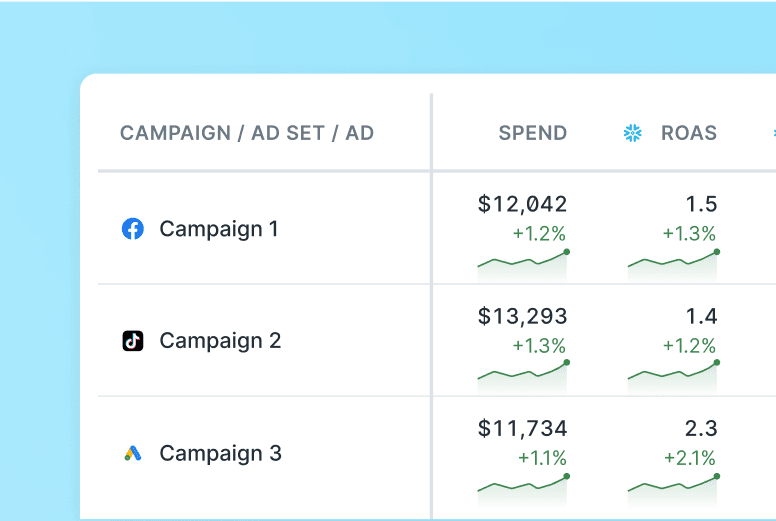Viewport: 776px width, 521px height.
Task: Click Campaign 3 spend value $11,734
Action: [522, 428]
